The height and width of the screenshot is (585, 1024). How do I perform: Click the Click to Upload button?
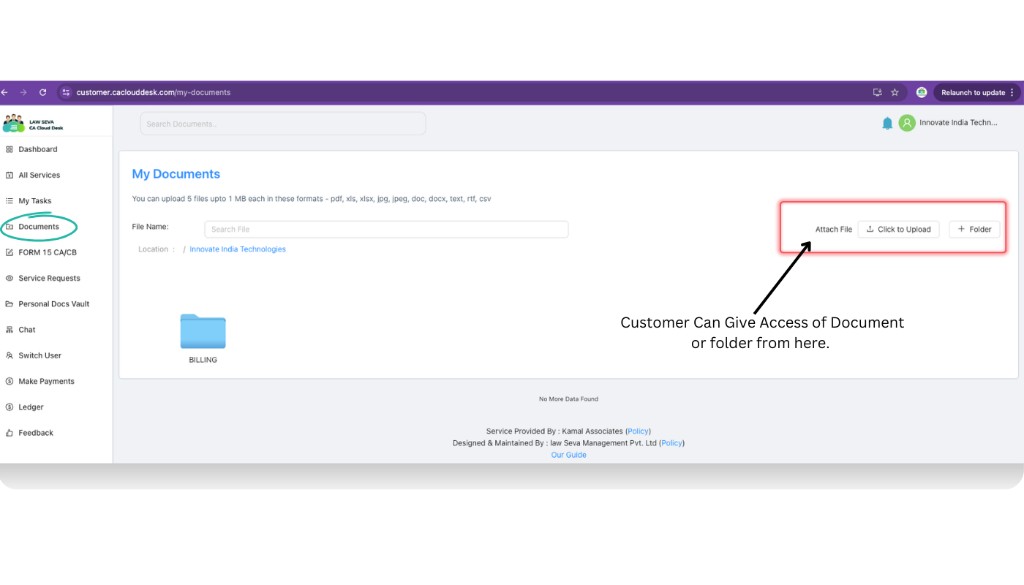click(898, 229)
